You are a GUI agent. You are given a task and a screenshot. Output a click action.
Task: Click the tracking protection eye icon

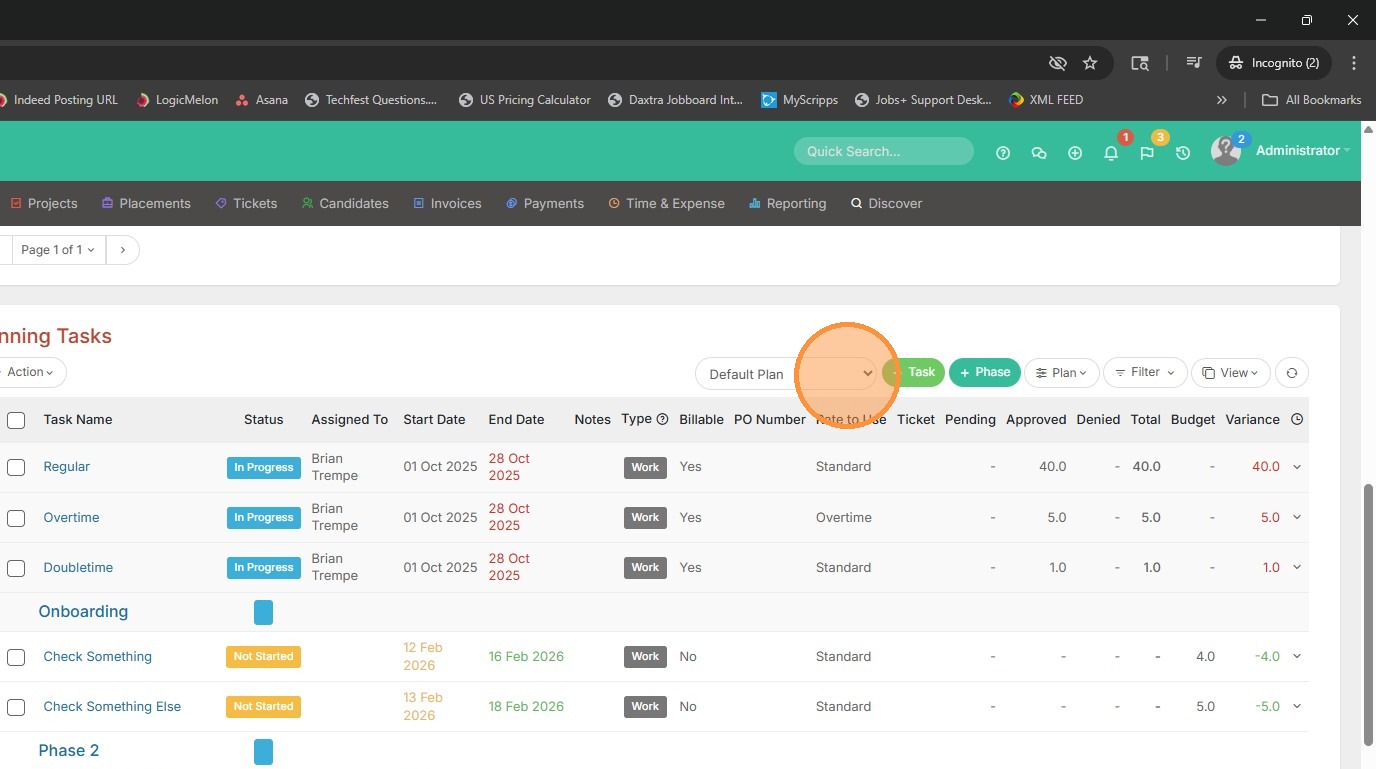click(1057, 63)
